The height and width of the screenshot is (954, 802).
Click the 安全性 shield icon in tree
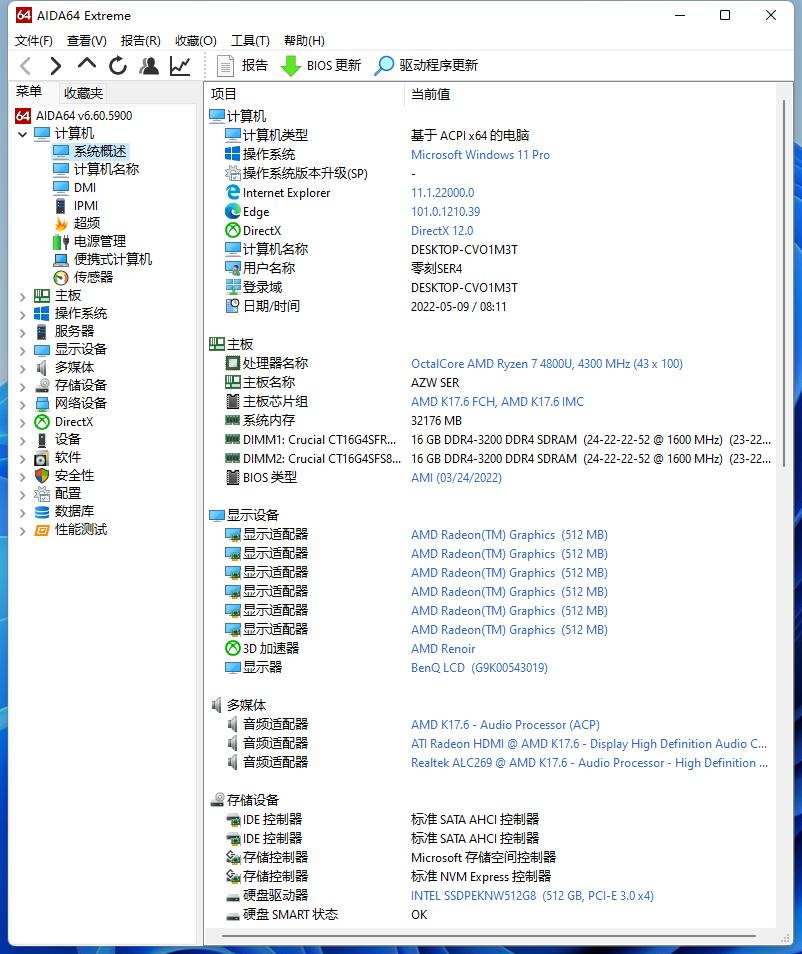coord(42,476)
